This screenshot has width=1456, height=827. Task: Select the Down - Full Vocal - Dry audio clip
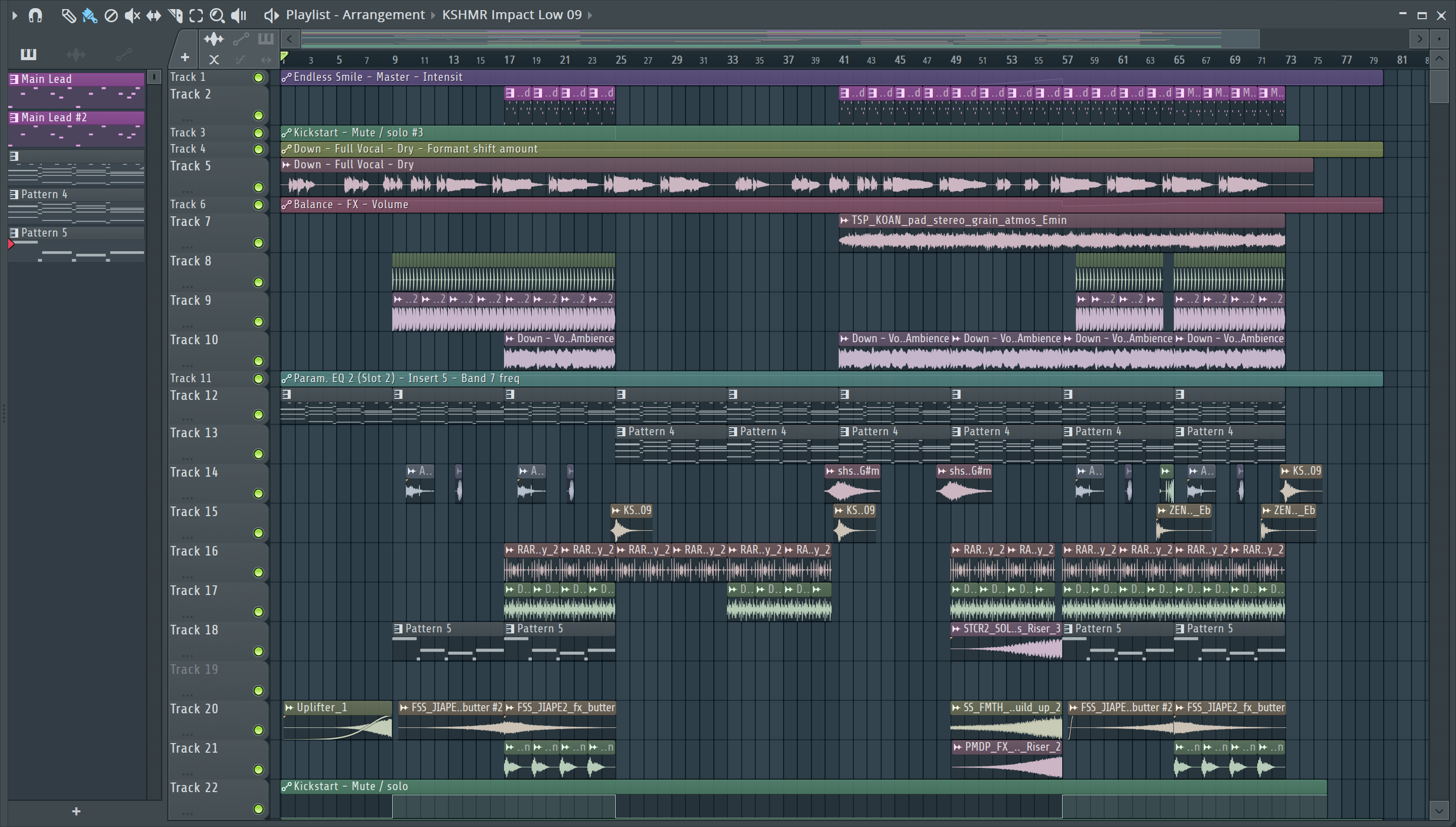[x=797, y=177]
